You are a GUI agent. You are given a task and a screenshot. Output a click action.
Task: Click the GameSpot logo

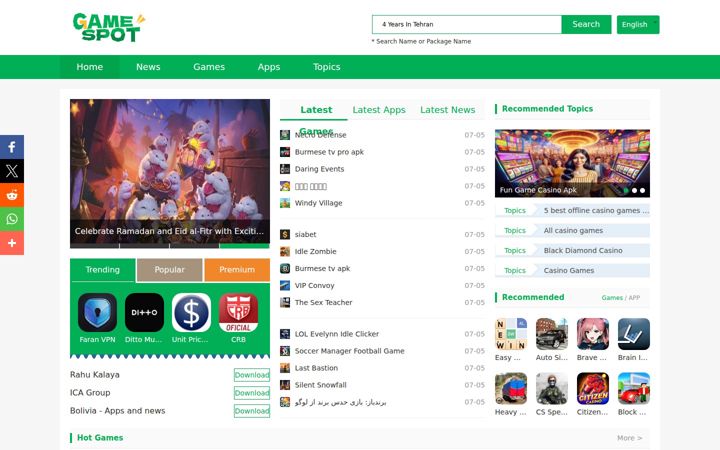tap(109, 28)
